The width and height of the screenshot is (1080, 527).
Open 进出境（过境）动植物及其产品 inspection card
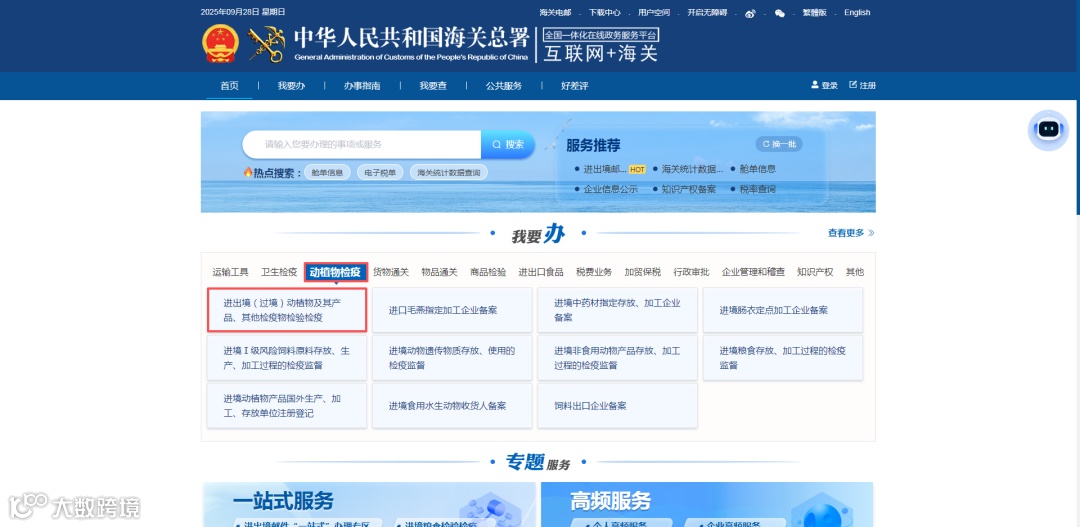(287, 310)
